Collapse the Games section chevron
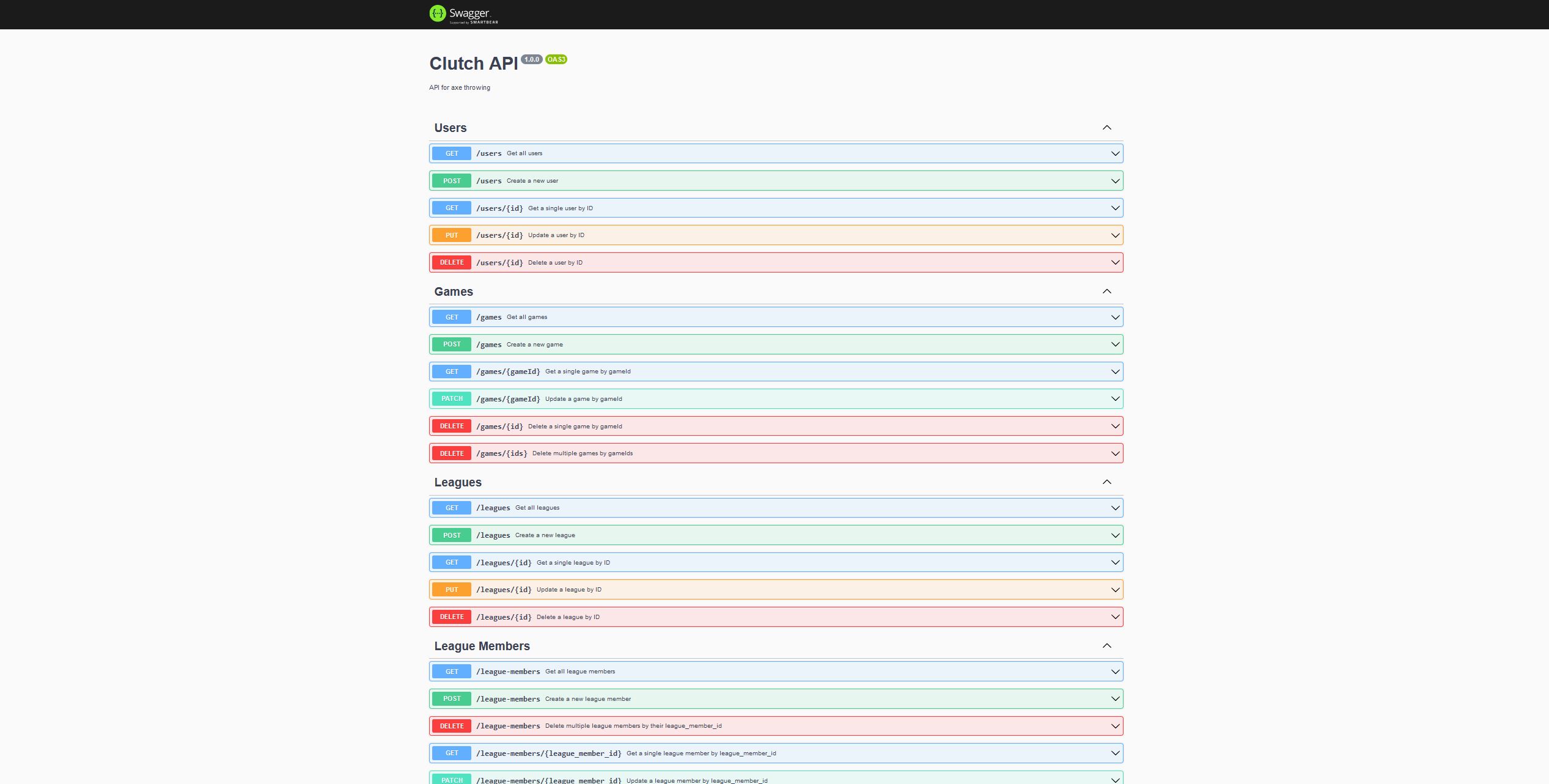Viewport: 1549px width, 784px height. (1106, 291)
